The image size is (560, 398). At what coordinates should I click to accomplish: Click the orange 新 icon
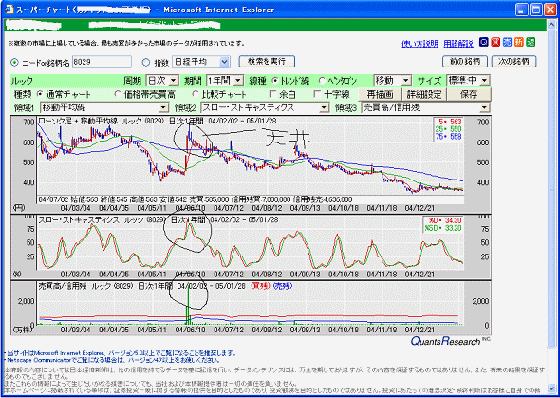[x=519, y=42]
